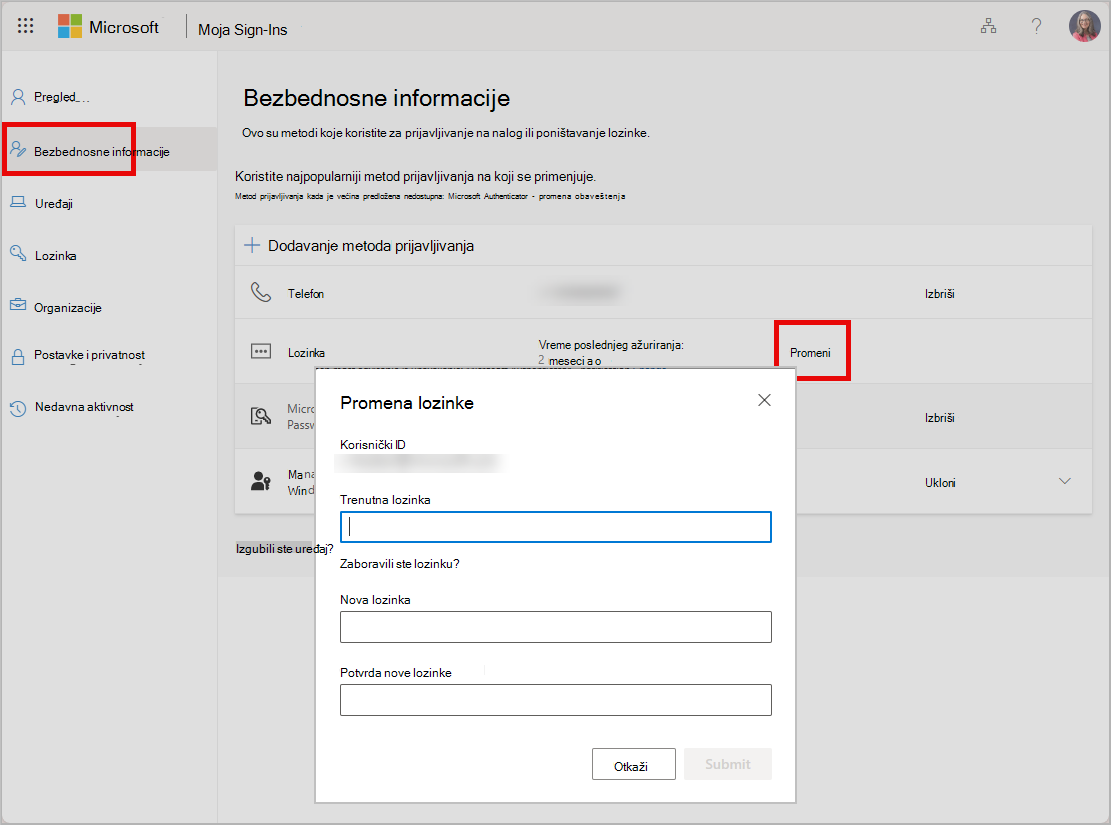Click the Microsoft logo

(x=69, y=26)
